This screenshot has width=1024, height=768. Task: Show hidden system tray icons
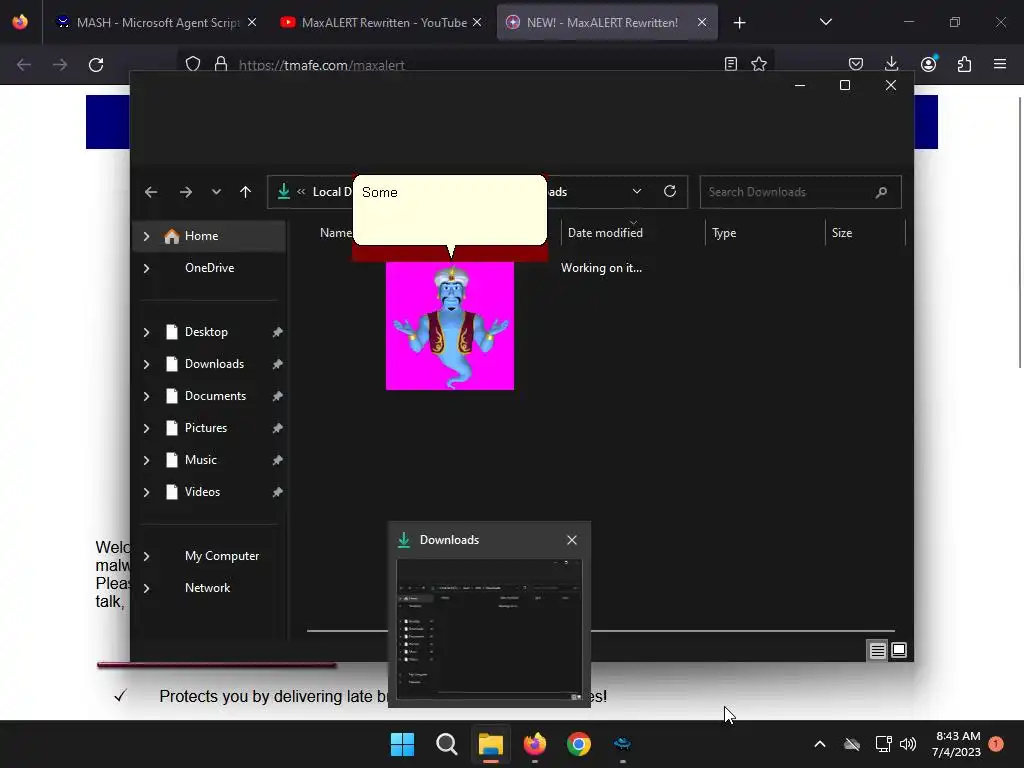tap(820, 744)
